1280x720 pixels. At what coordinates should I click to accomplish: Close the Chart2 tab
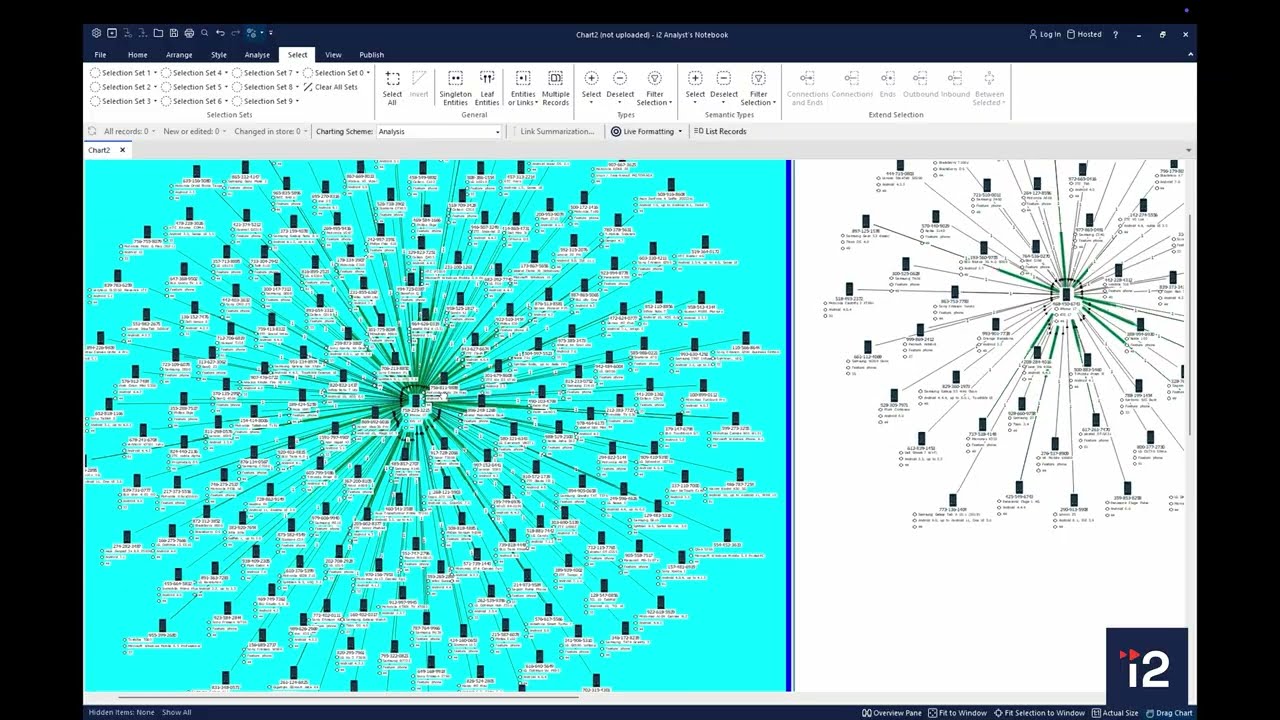(x=122, y=150)
